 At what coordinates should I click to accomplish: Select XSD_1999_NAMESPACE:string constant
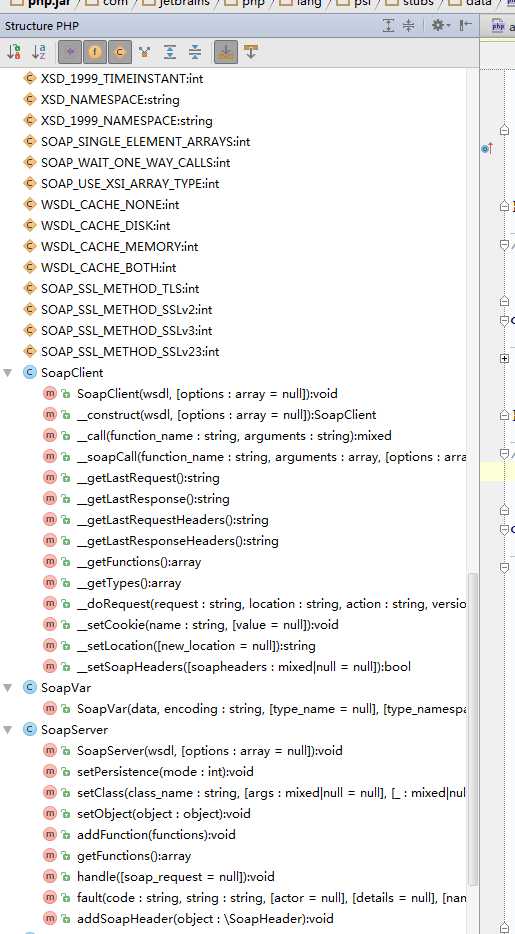click(x=126, y=120)
